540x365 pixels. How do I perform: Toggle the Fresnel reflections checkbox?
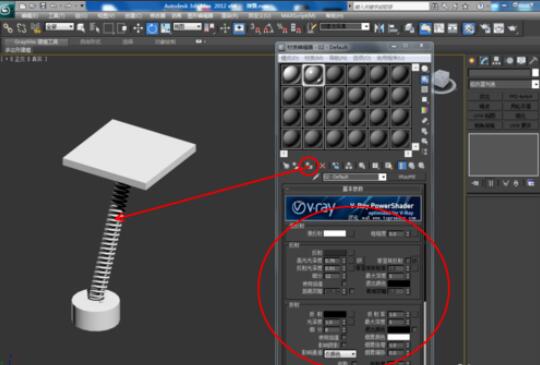pos(408,261)
